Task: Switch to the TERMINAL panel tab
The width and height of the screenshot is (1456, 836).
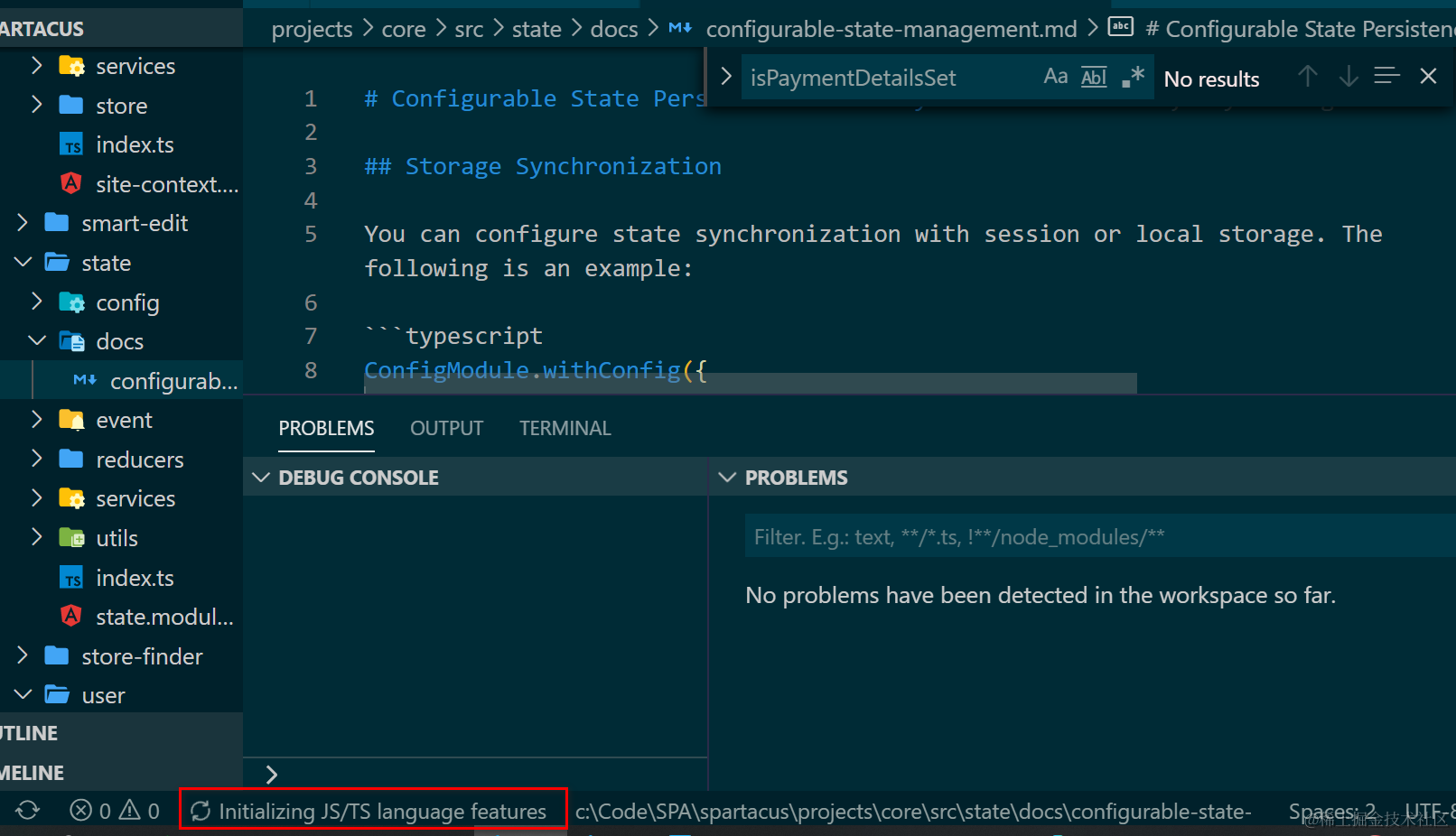Action: pos(565,428)
